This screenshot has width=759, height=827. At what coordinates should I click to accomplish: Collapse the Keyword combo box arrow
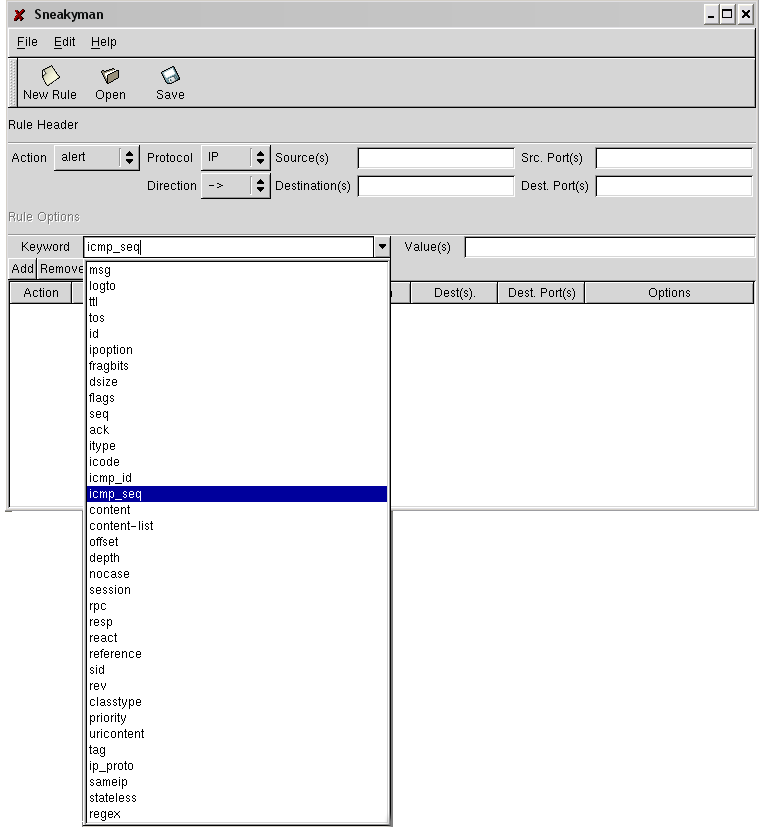point(382,247)
